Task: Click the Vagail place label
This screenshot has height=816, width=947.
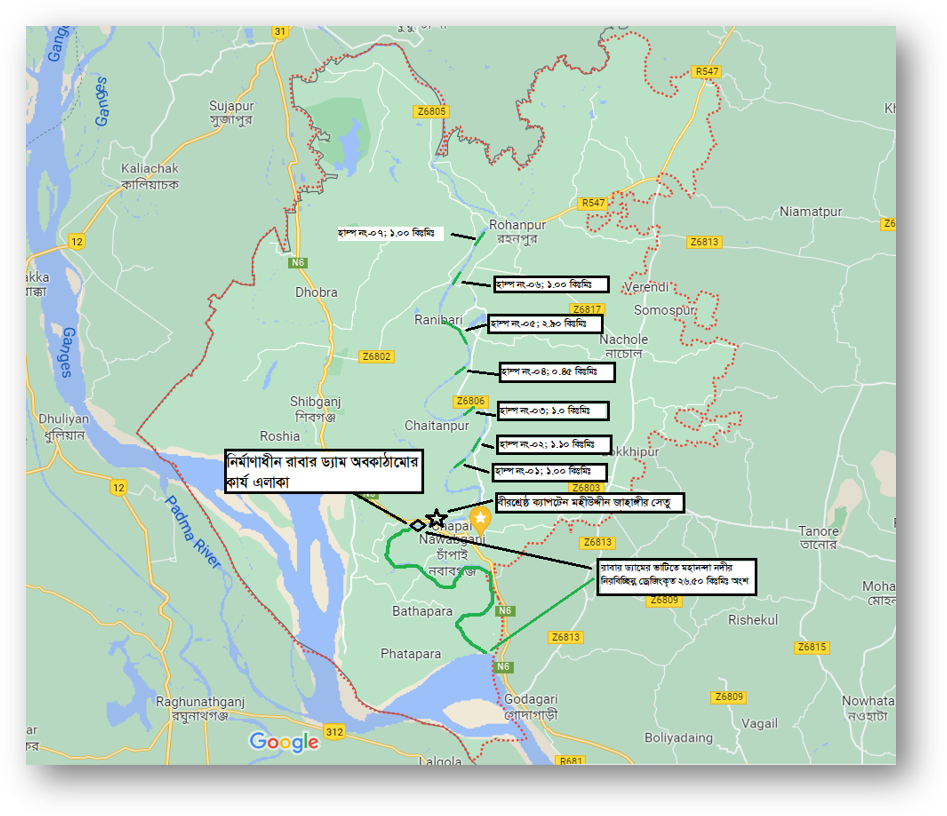Action: 760,724
